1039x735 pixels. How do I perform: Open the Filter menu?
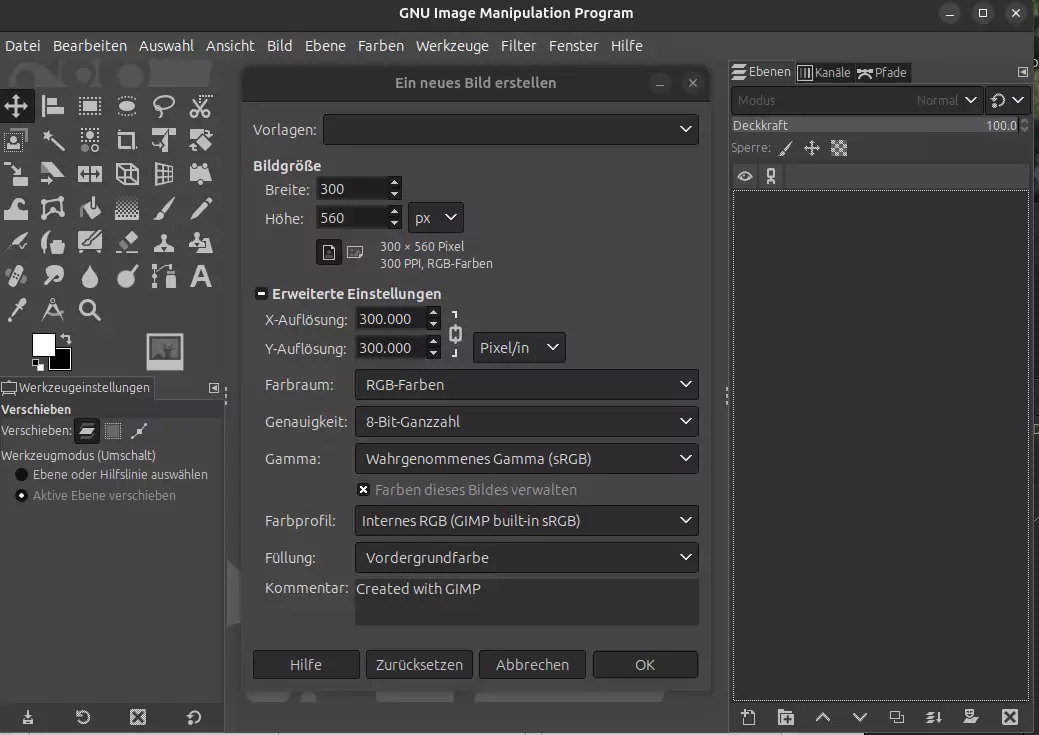(518, 46)
